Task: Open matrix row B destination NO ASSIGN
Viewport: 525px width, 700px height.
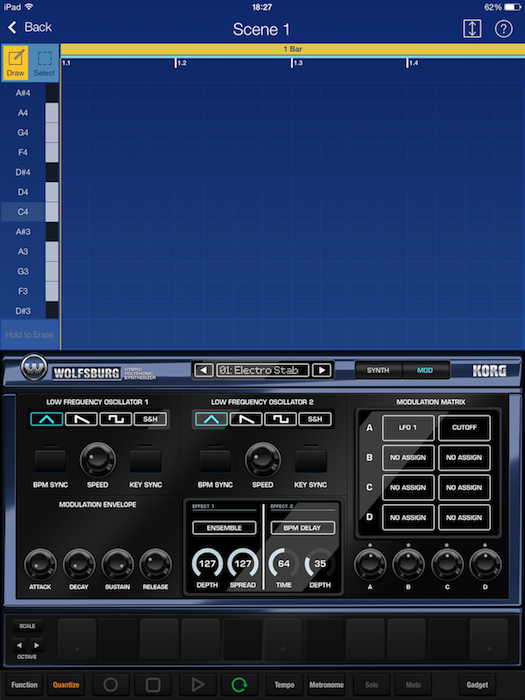Action: (x=464, y=458)
